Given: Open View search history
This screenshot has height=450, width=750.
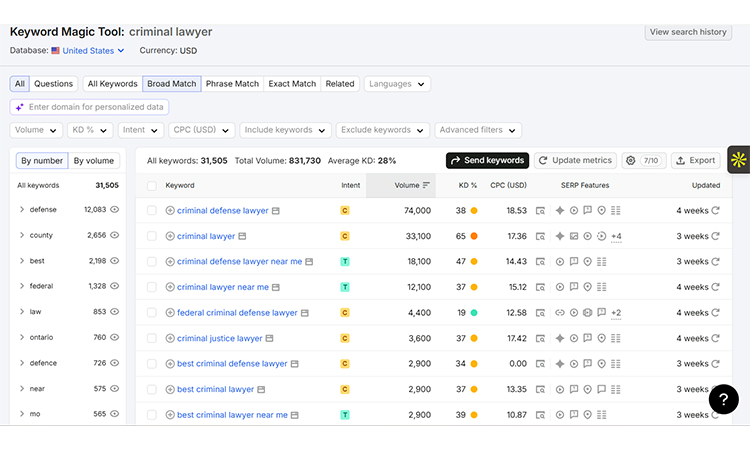Looking at the screenshot, I should pos(688,32).
